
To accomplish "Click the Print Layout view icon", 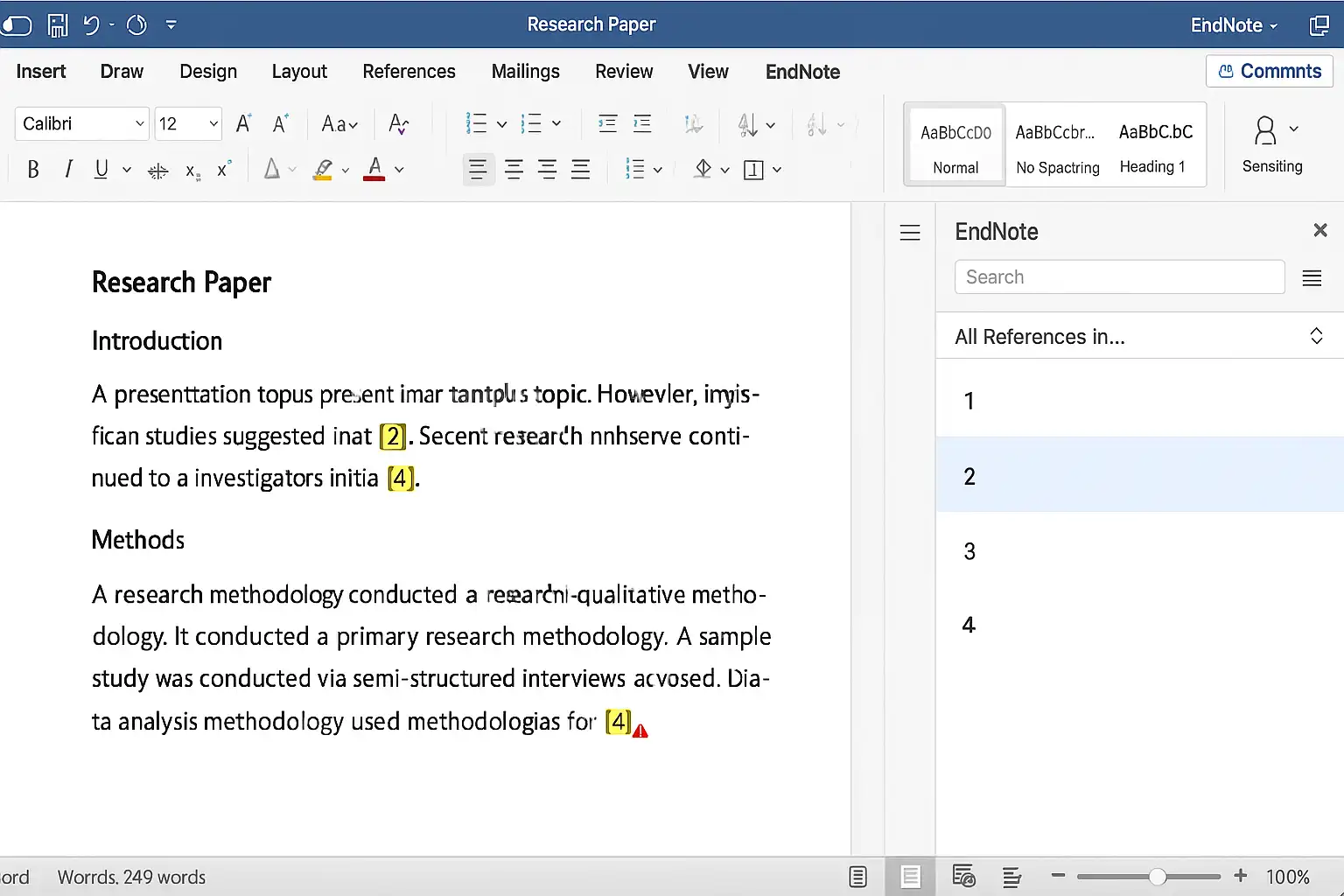I will tap(911, 877).
